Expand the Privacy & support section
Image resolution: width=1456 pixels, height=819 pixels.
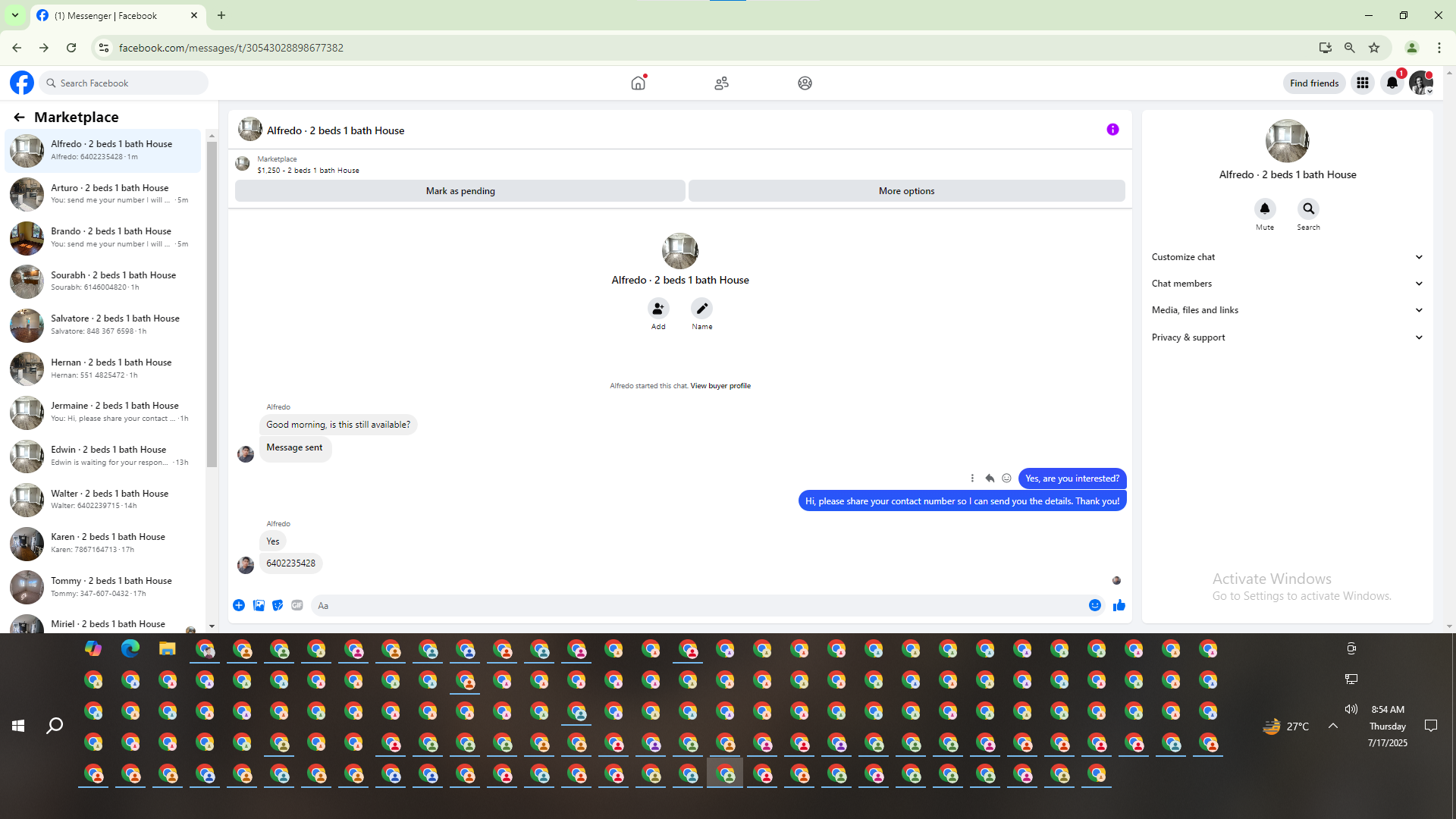1288,337
